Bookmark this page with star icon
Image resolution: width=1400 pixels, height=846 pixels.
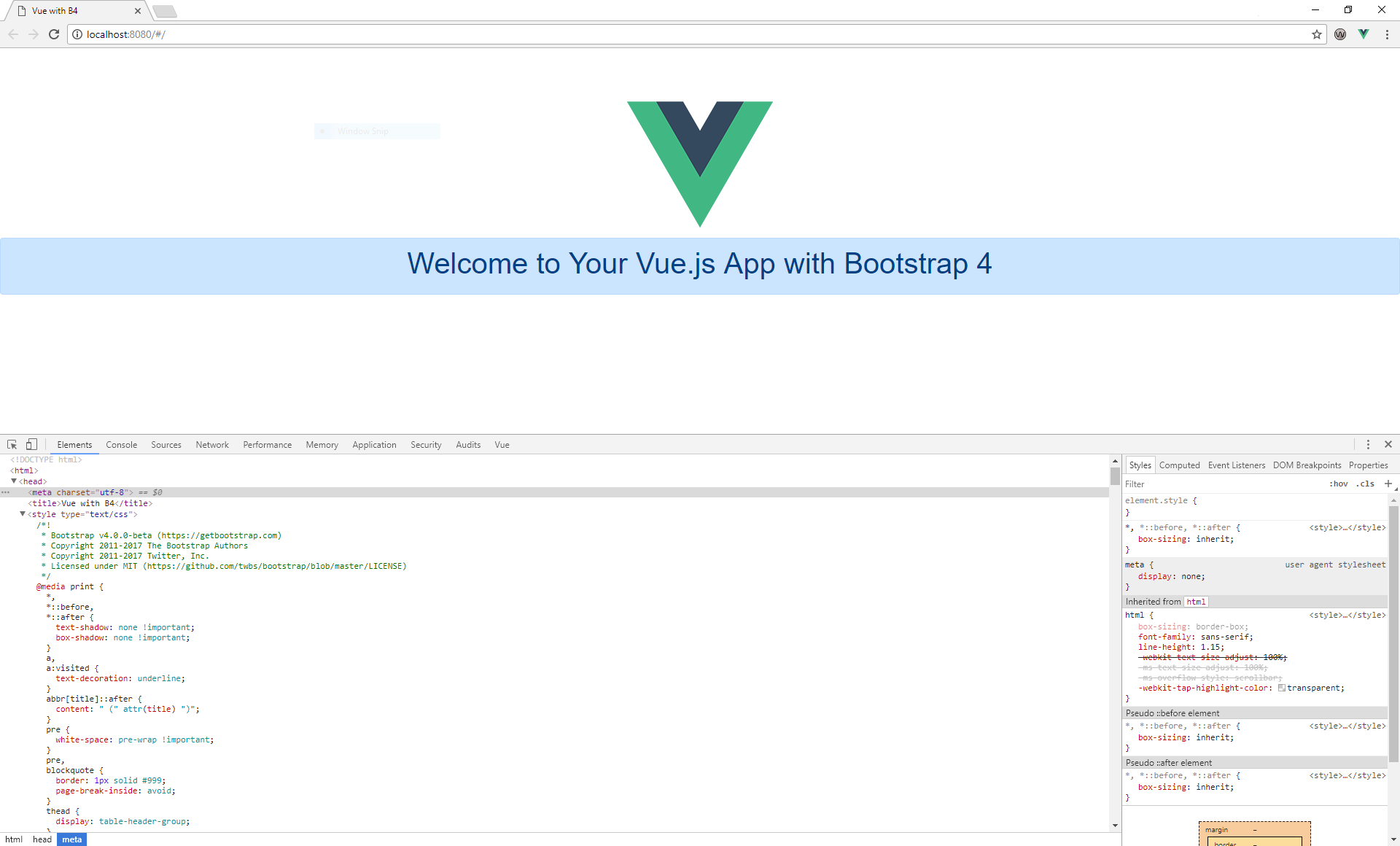(1317, 34)
